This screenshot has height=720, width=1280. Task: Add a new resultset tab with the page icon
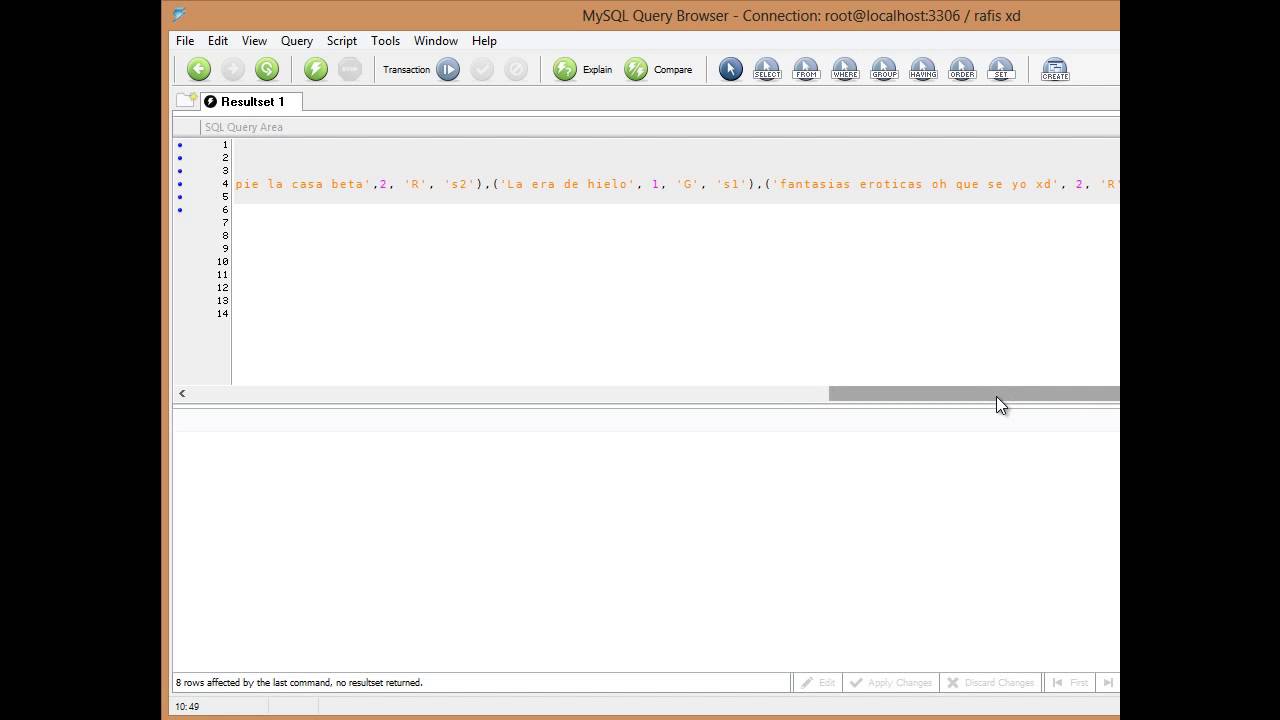186,100
